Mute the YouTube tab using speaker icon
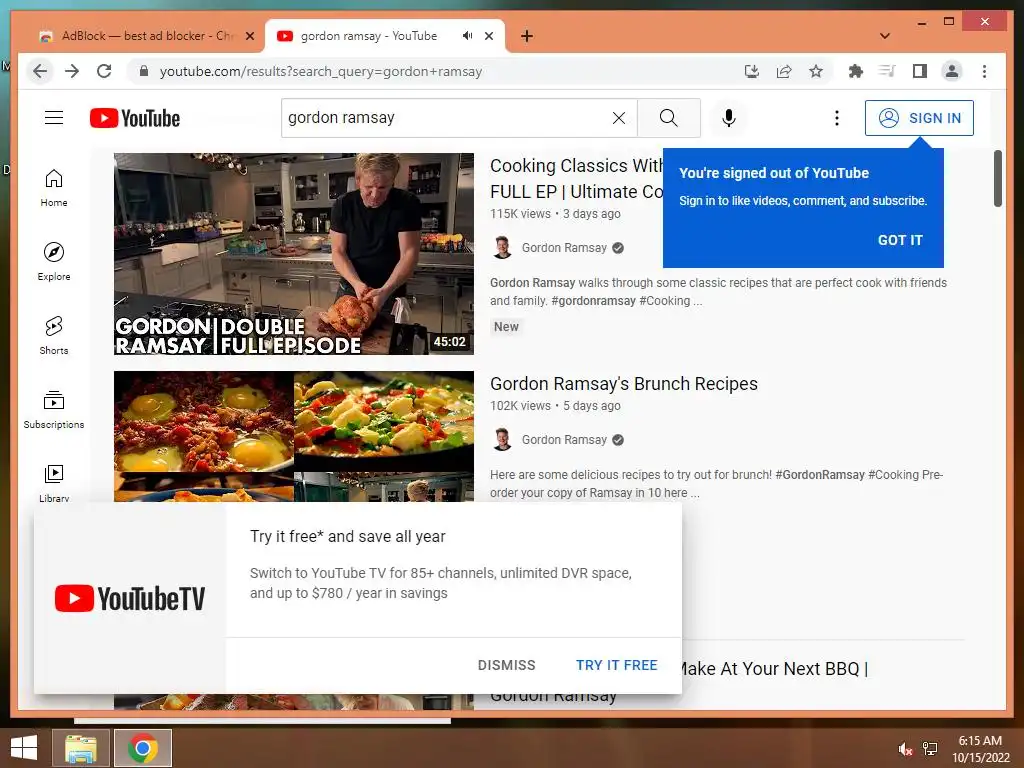The height and width of the screenshot is (768, 1024). pos(467,36)
